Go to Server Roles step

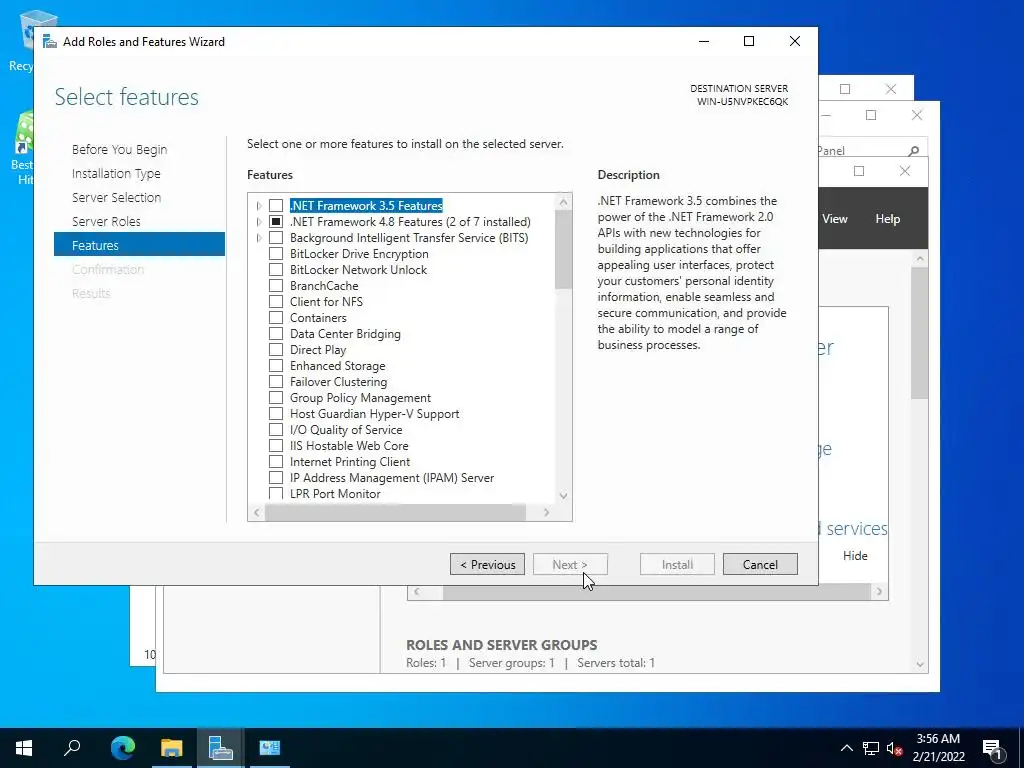(106, 221)
